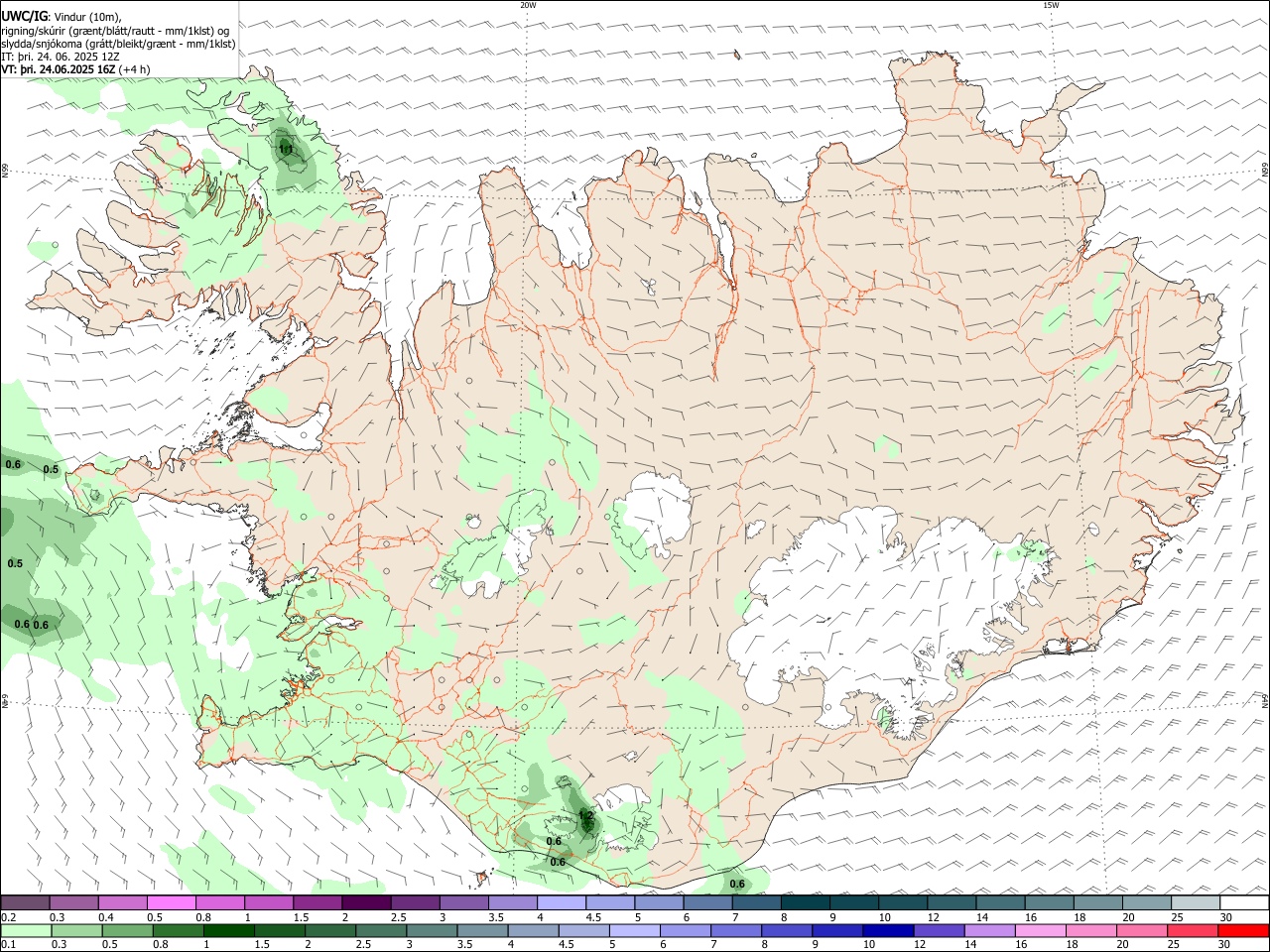
Task: Click the 'rigning/skúrir' legend description line
Action: coord(116,31)
